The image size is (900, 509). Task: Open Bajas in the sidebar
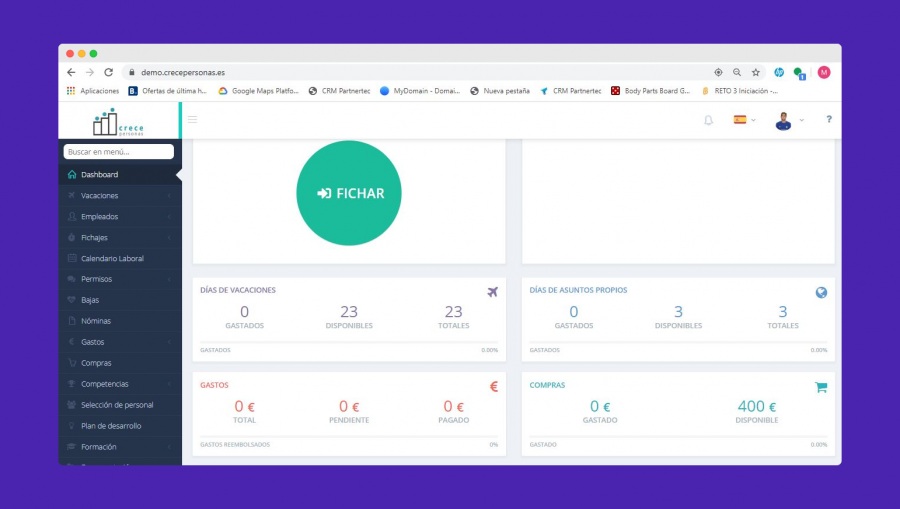point(120,300)
